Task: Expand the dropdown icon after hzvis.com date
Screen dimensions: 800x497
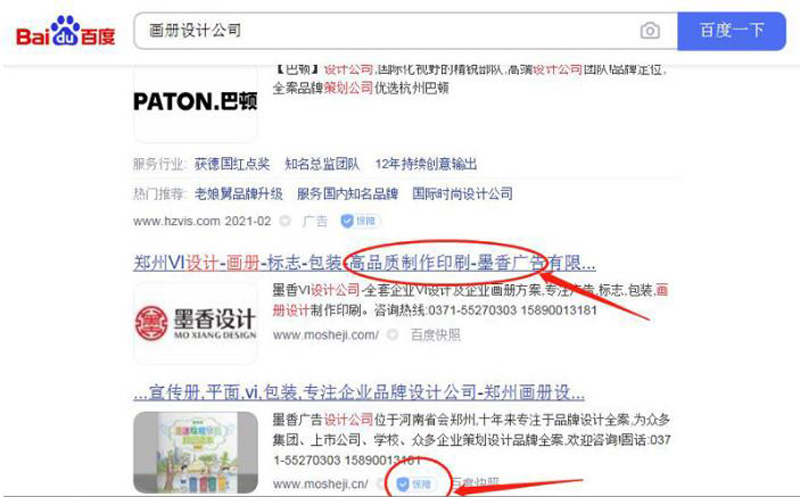Action: coord(285,221)
